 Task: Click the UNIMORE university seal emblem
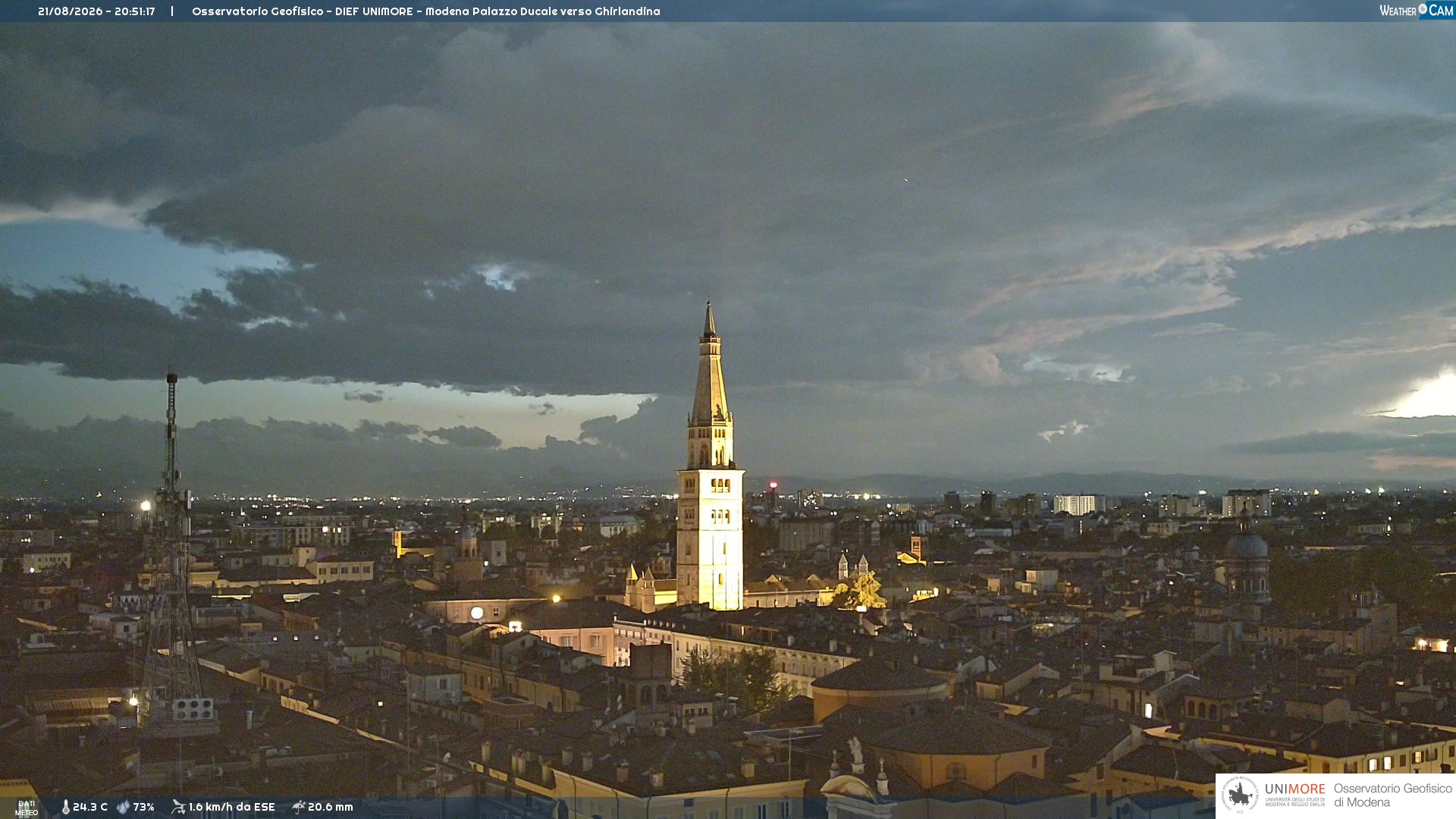click(1240, 795)
